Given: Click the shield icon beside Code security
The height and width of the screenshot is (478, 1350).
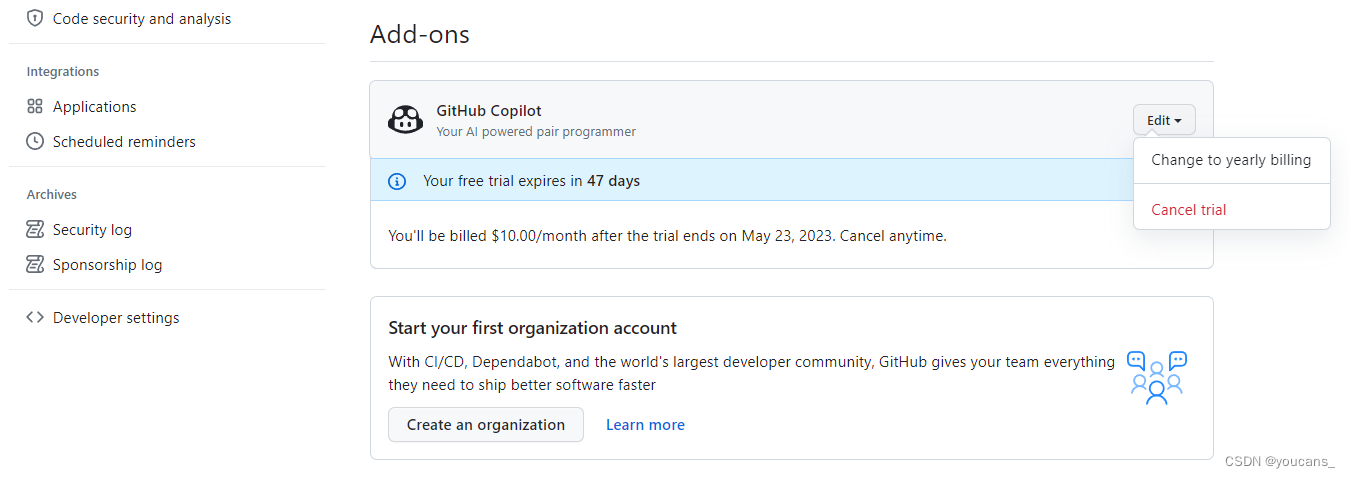Looking at the screenshot, I should pos(35,18).
